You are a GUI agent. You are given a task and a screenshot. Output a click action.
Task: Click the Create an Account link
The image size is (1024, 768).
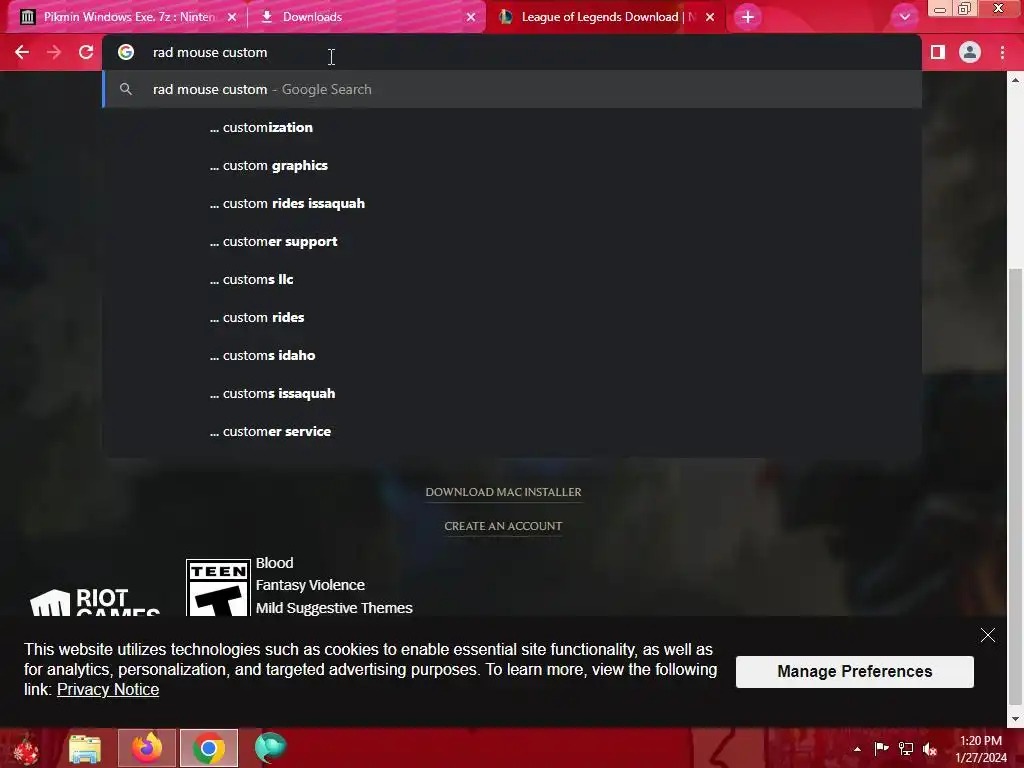point(503,526)
